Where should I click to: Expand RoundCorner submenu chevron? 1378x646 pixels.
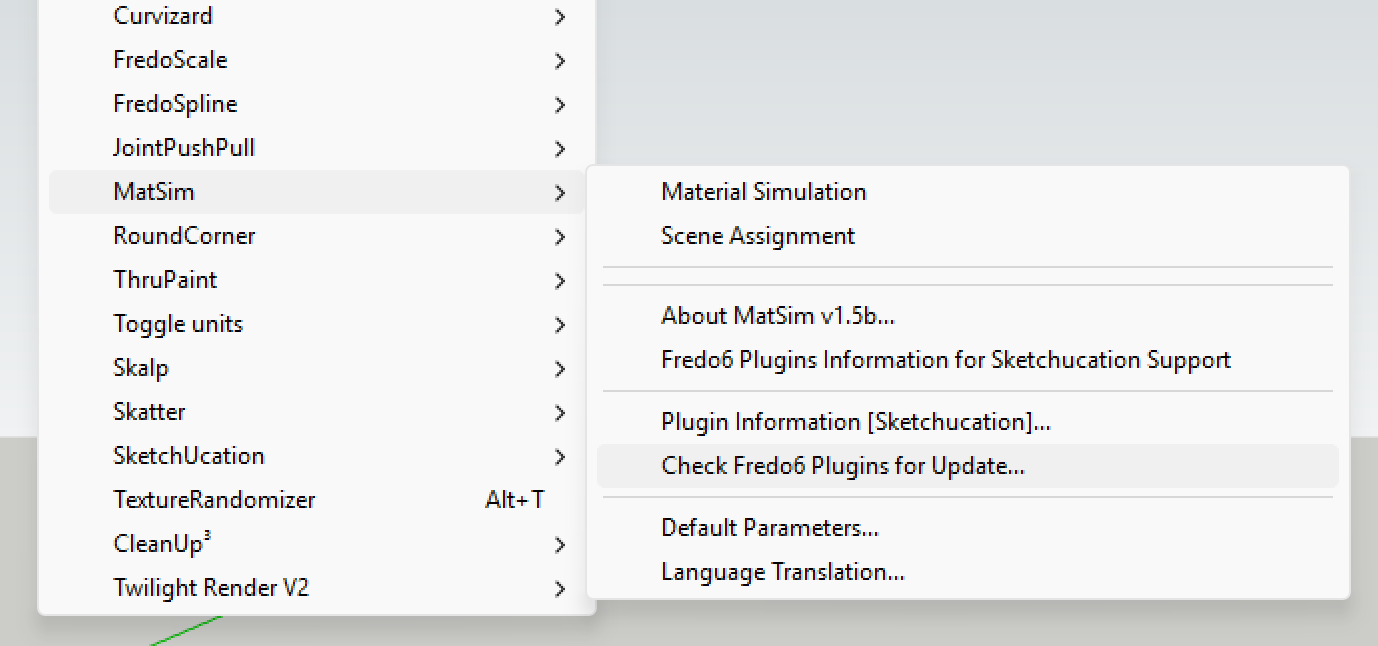(x=559, y=237)
